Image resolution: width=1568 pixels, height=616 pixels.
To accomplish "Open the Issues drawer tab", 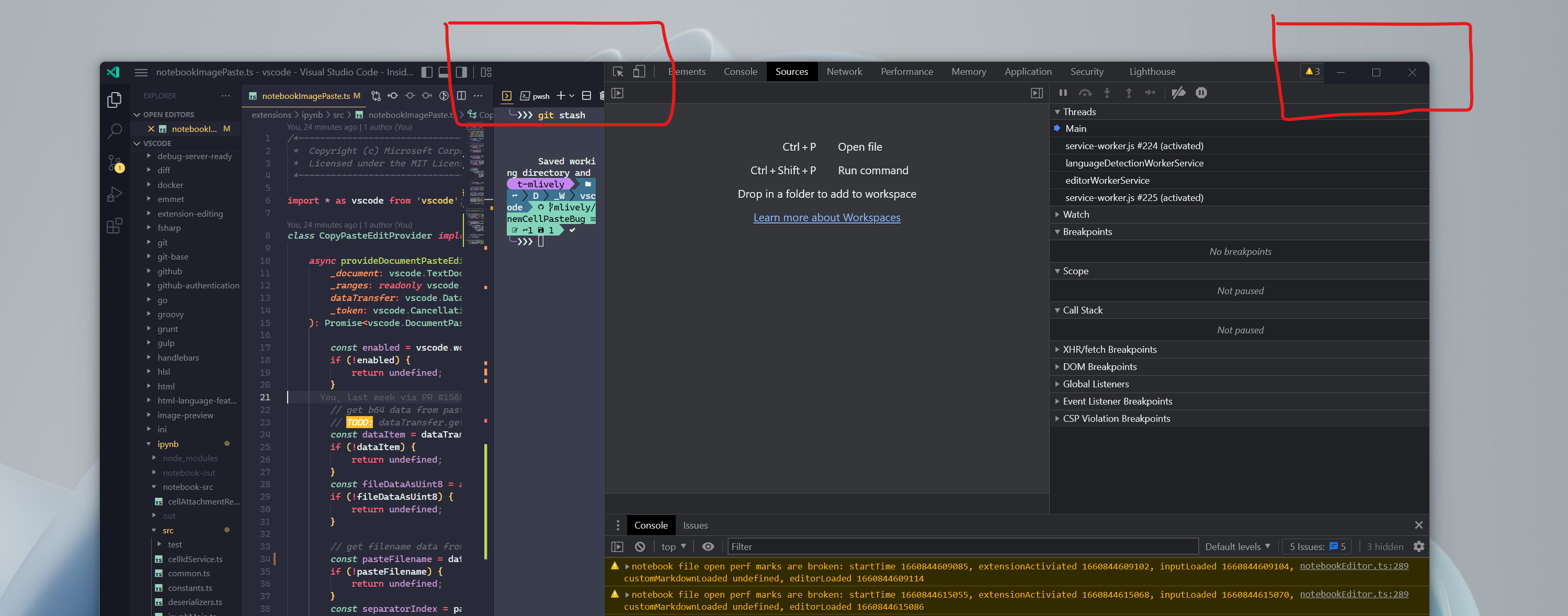I will click(x=695, y=525).
